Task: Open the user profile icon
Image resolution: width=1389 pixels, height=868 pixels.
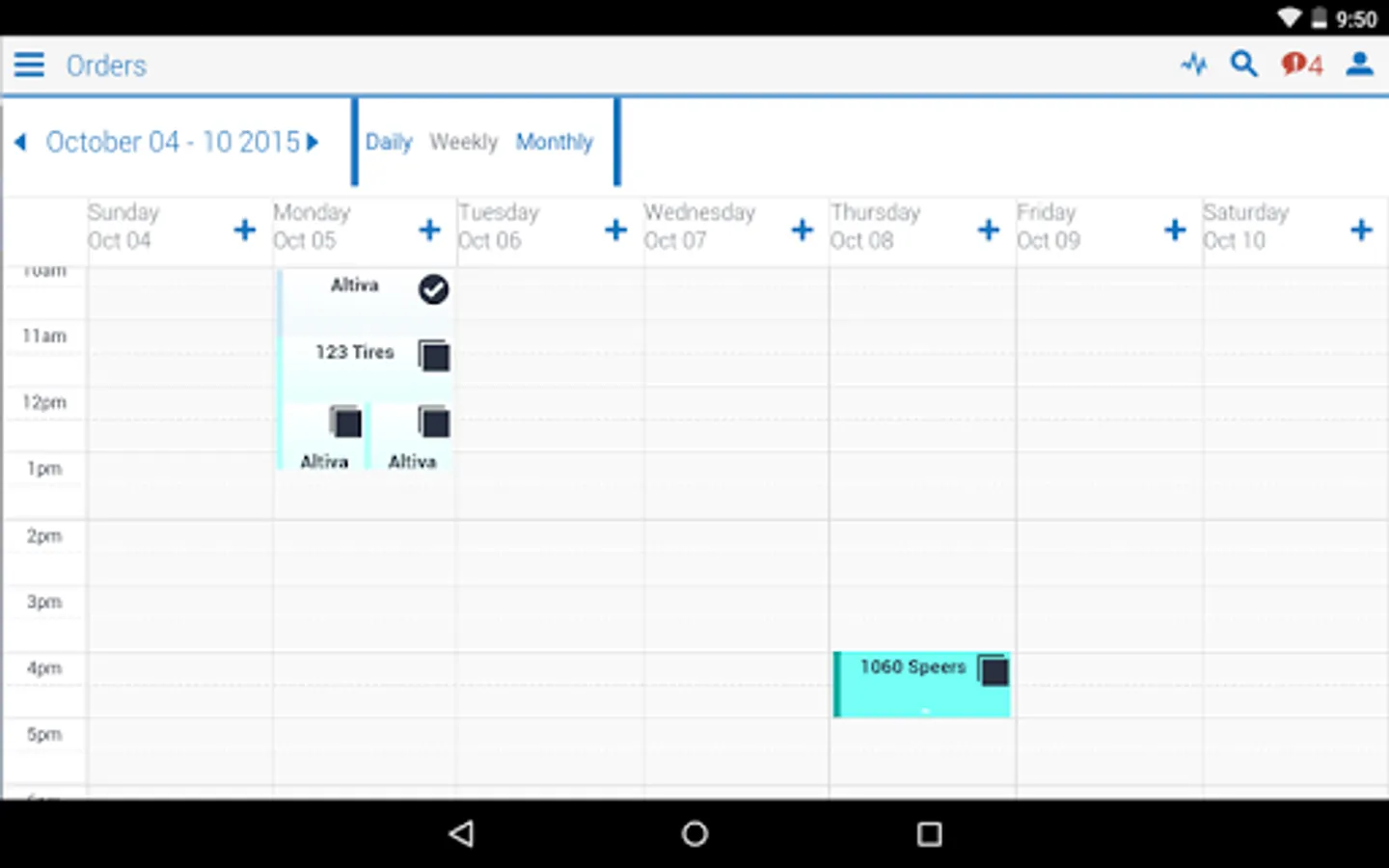Action: point(1359,65)
